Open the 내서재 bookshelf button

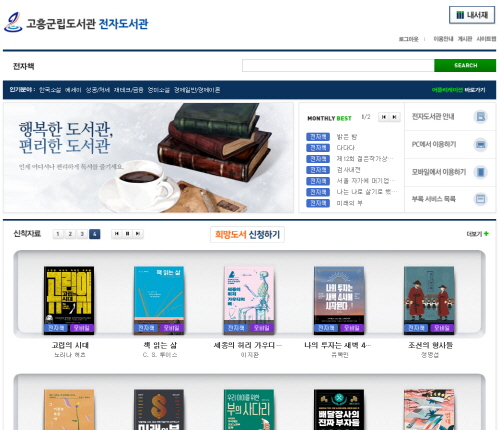coord(471,15)
